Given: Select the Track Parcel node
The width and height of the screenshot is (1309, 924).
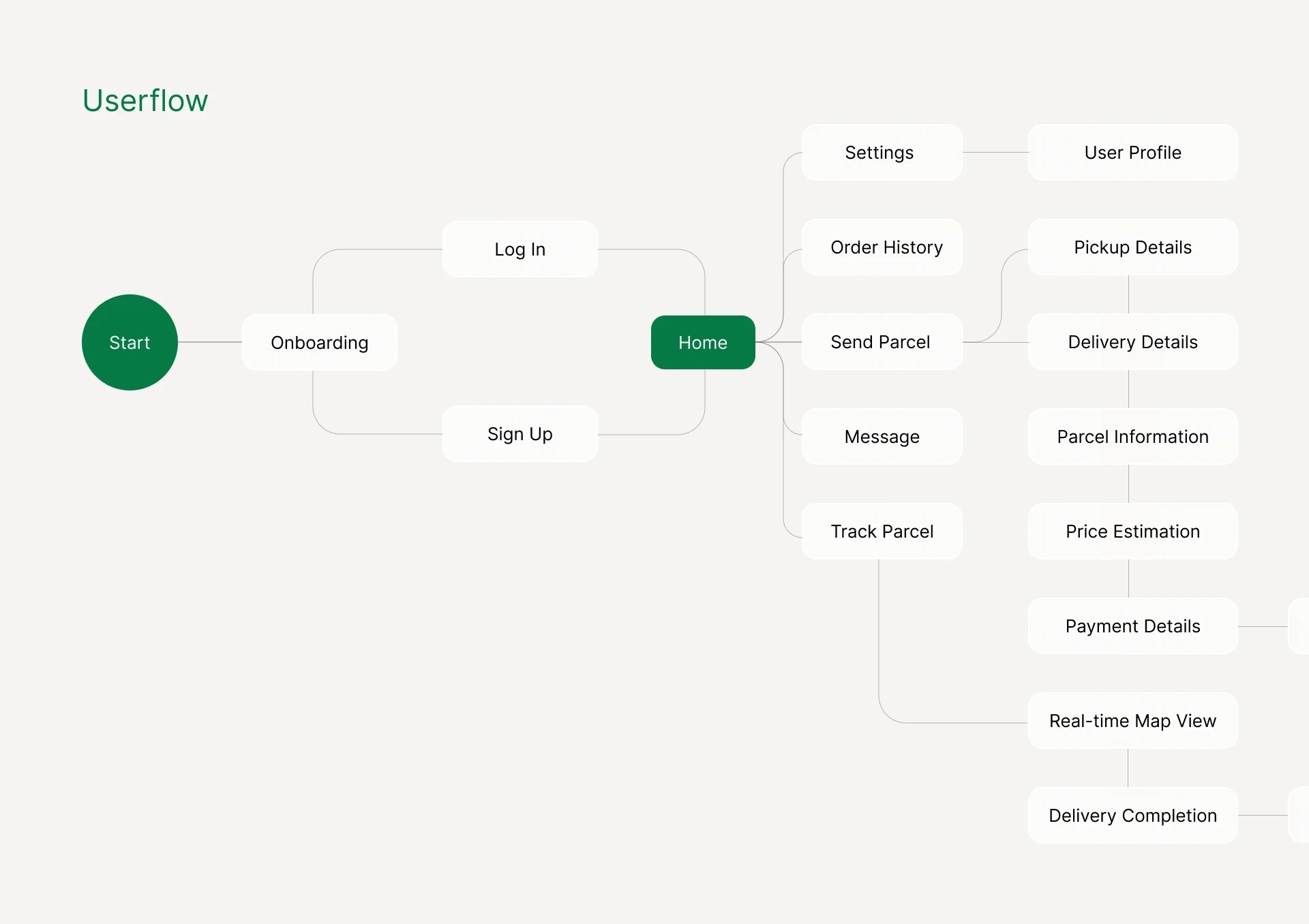Looking at the screenshot, I should (x=881, y=532).
